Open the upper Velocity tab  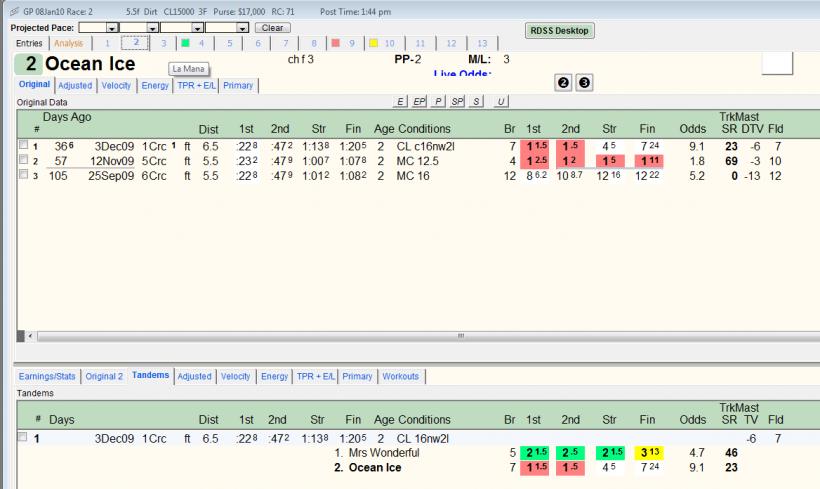(116, 85)
